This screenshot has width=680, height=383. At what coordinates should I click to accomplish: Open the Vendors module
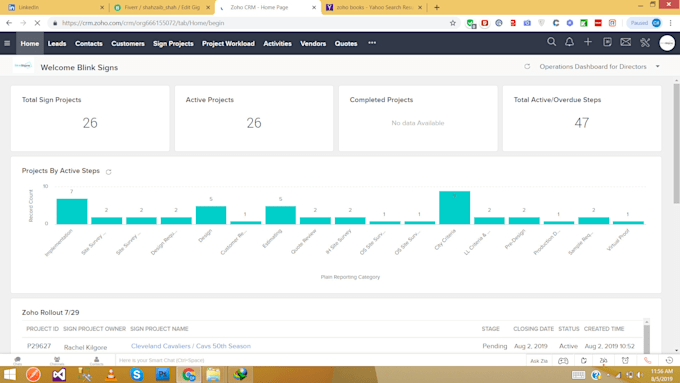313,43
